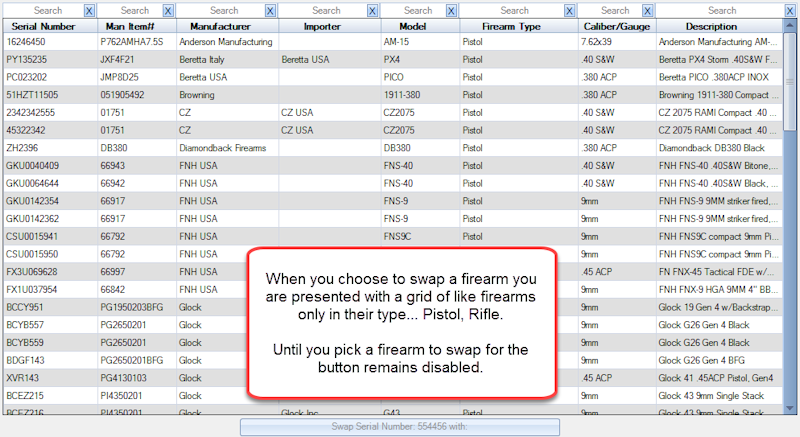The width and height of the screenshot is (800, 437).
Task: Clear the Firearm Type search filter
Action: (570, 11)
